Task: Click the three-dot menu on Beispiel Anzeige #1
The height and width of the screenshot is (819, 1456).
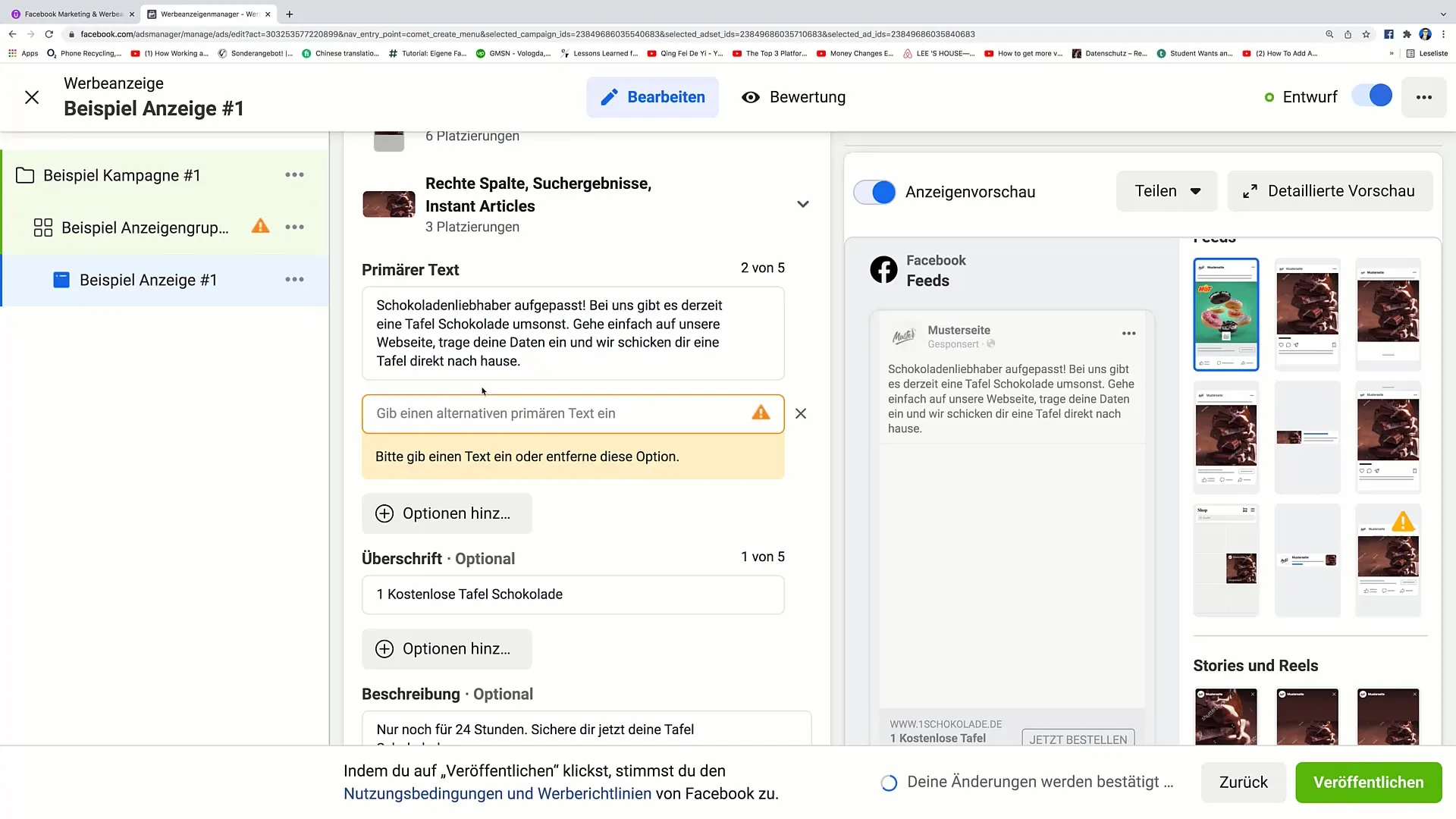Action: (x=296, y=280)
